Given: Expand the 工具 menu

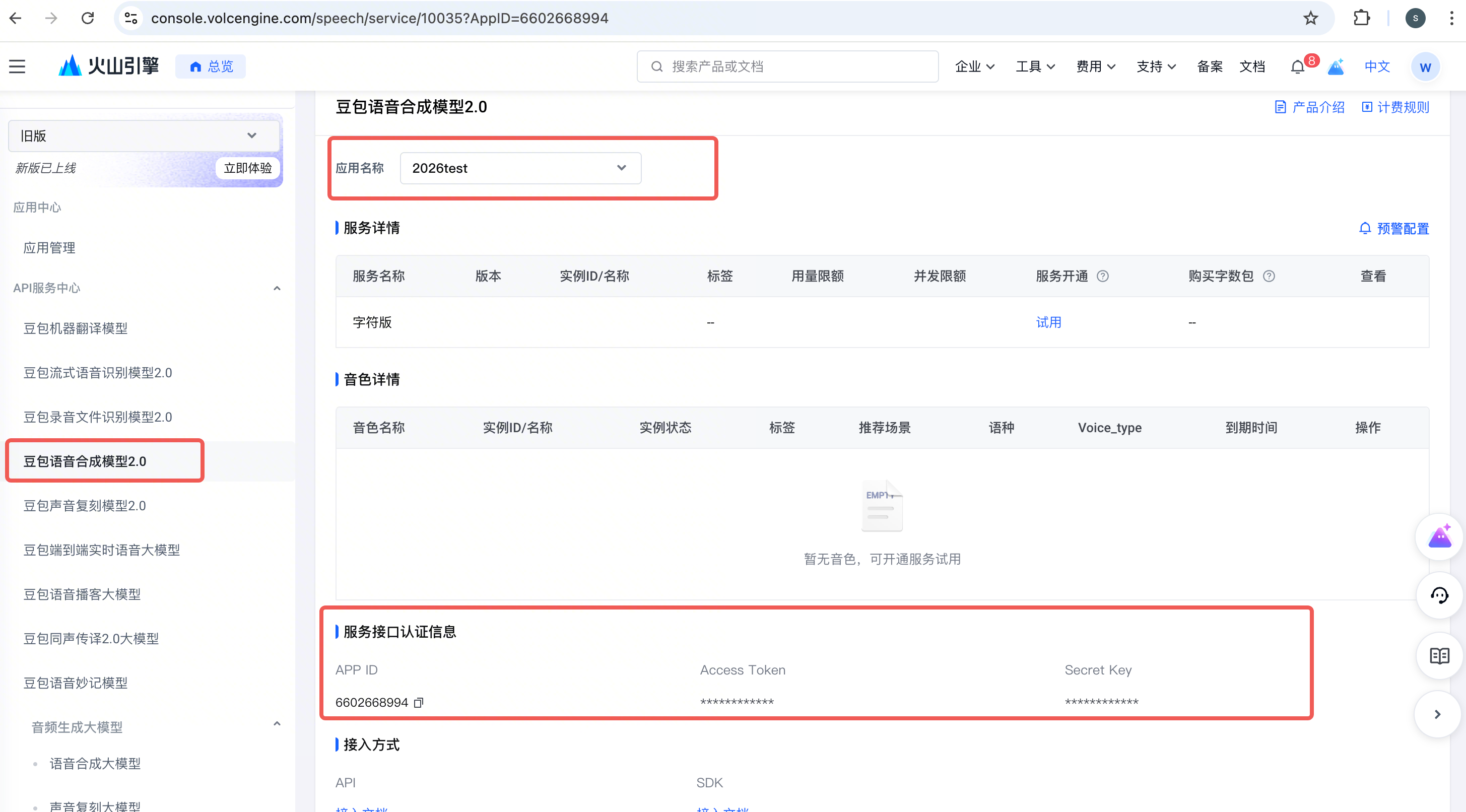Looking at the screenshot, I should click(x=1035, y=66).
